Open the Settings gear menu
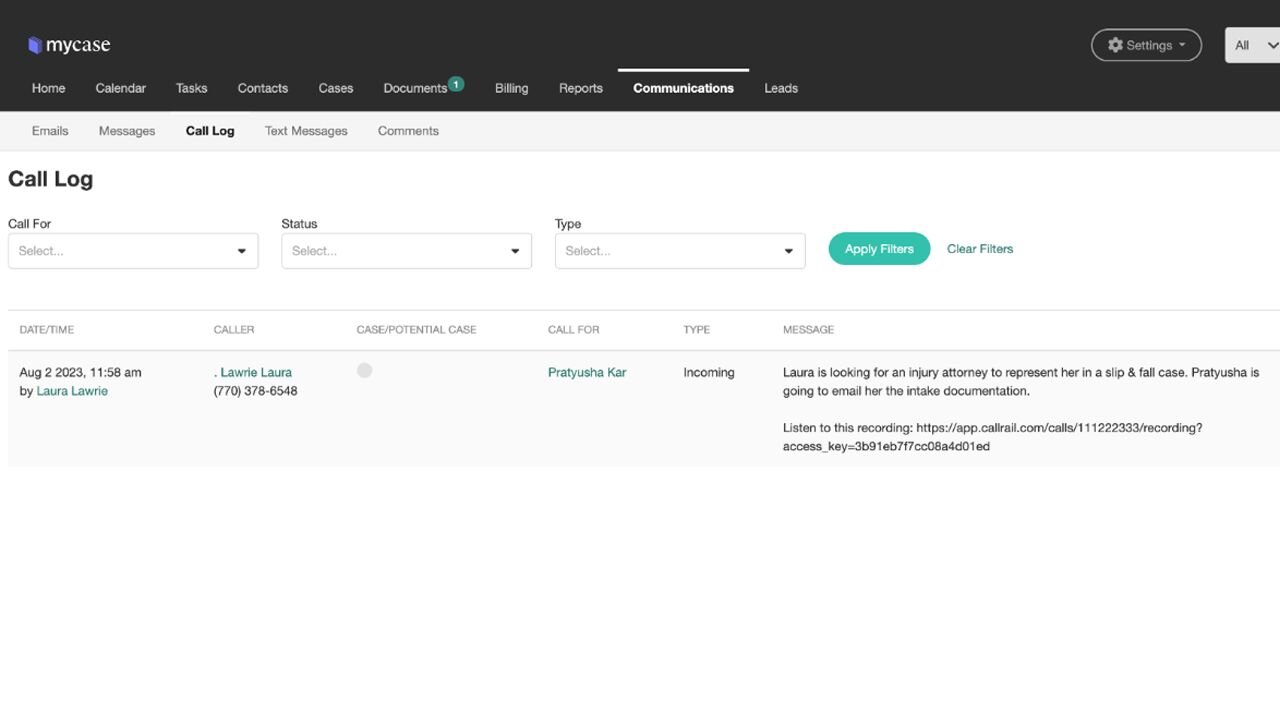 pos(1146,44)
